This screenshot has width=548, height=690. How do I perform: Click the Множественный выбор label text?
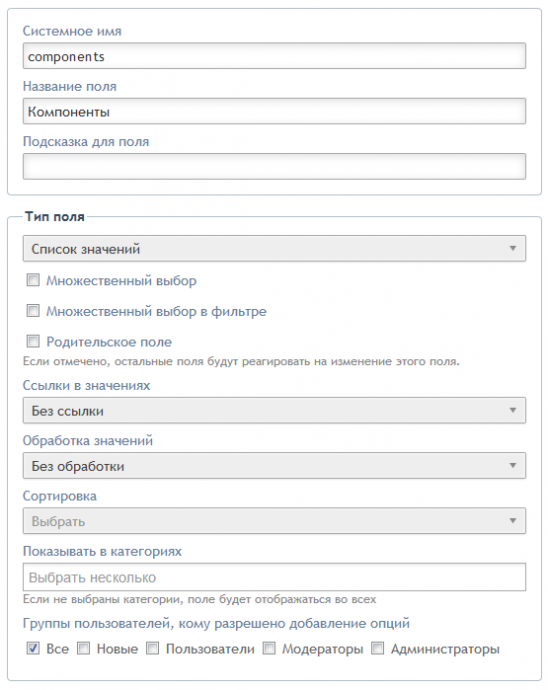121,281
